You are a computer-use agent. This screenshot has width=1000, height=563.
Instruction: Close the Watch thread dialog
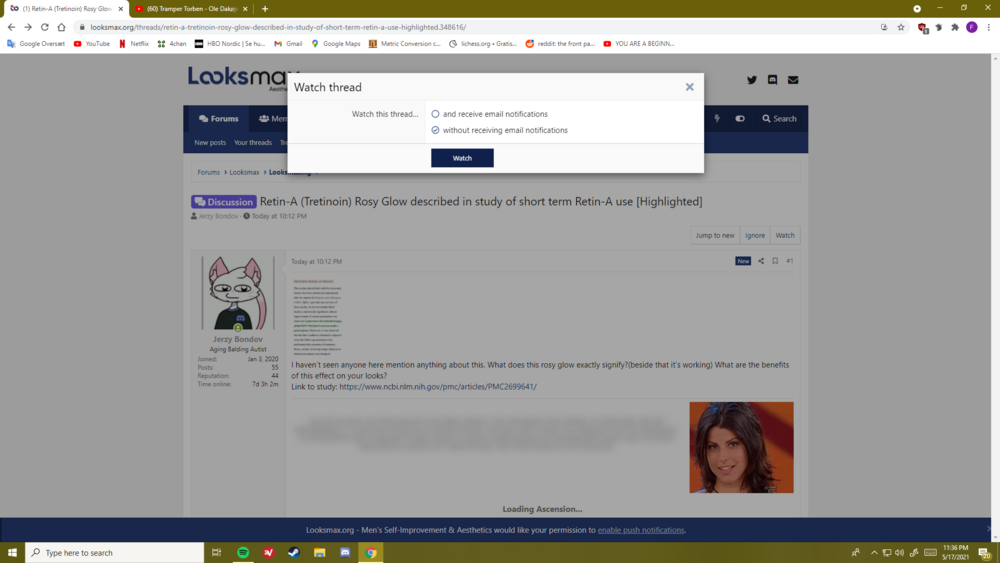pyautogui.click(x=689, y=87)
